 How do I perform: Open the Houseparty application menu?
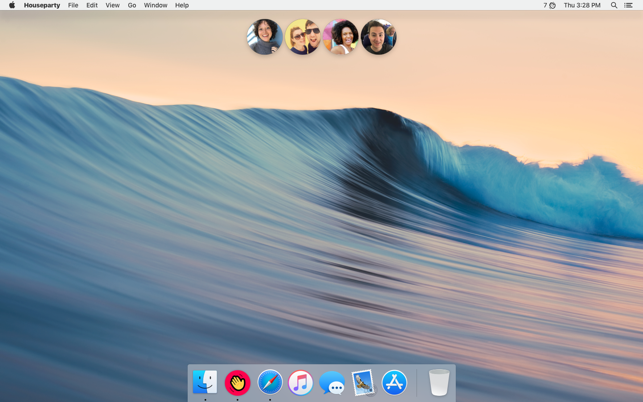pyautogui.click(x=42, y=5)
